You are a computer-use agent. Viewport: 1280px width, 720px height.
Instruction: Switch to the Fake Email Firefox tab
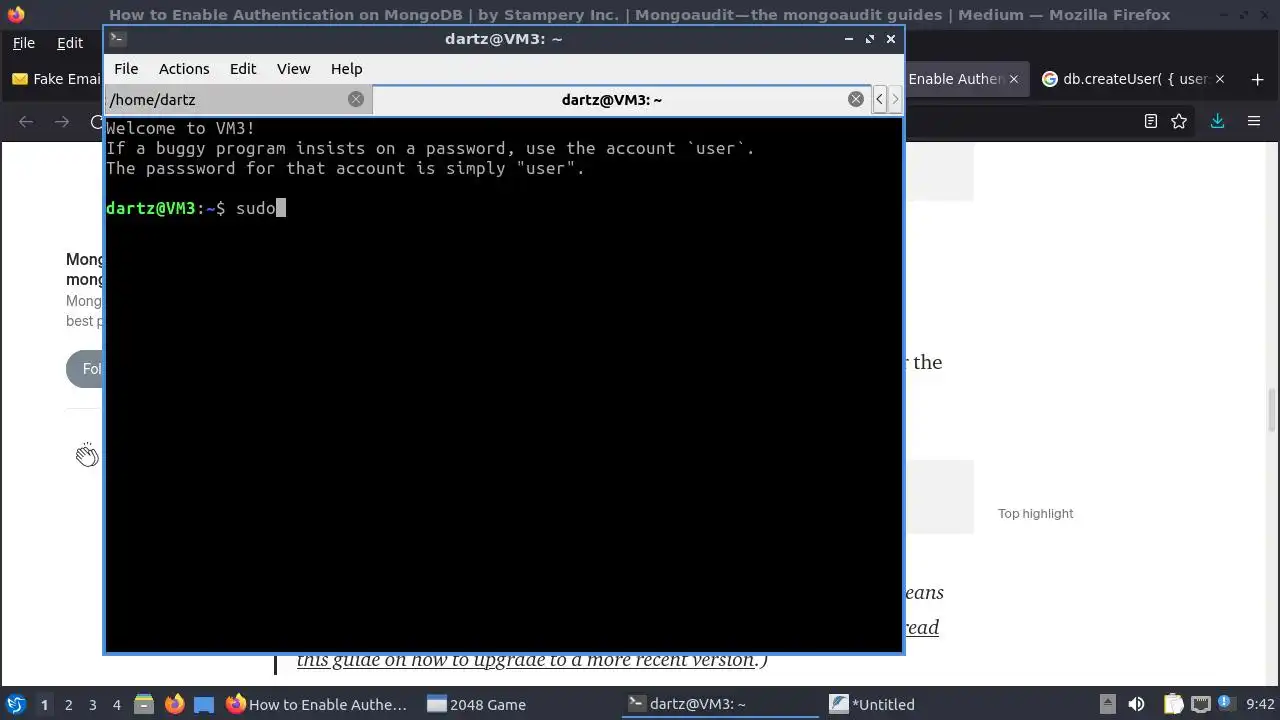[55, 79]
